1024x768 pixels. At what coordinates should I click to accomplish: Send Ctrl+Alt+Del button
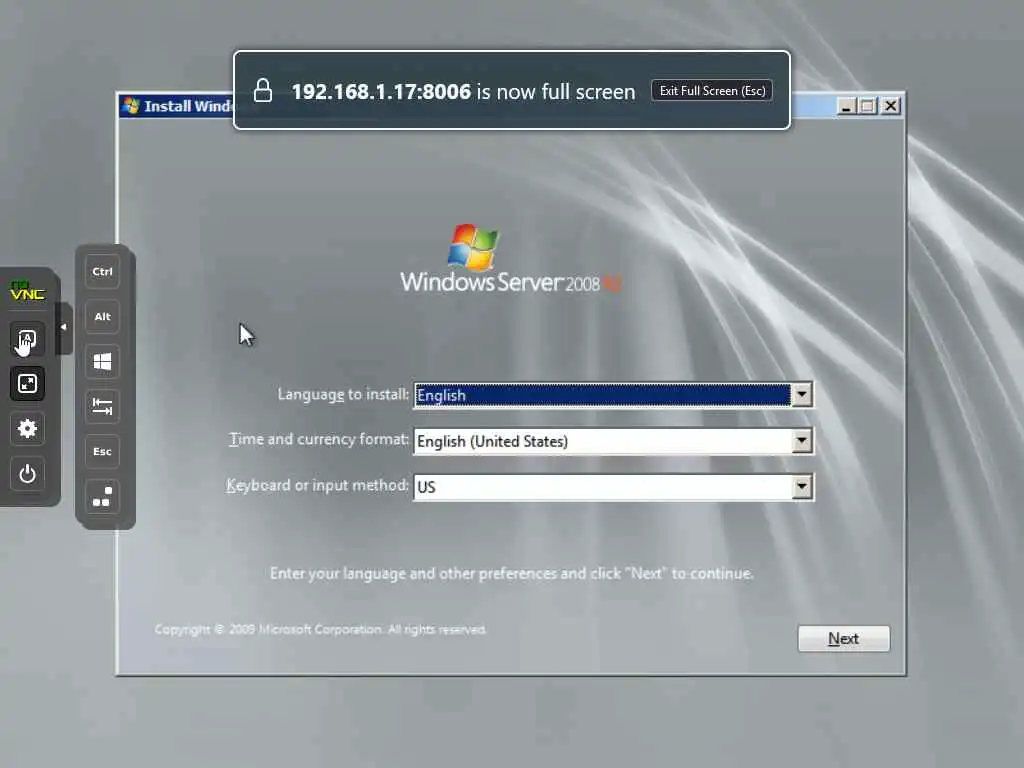pyautogui.click(x=103, y=496)
